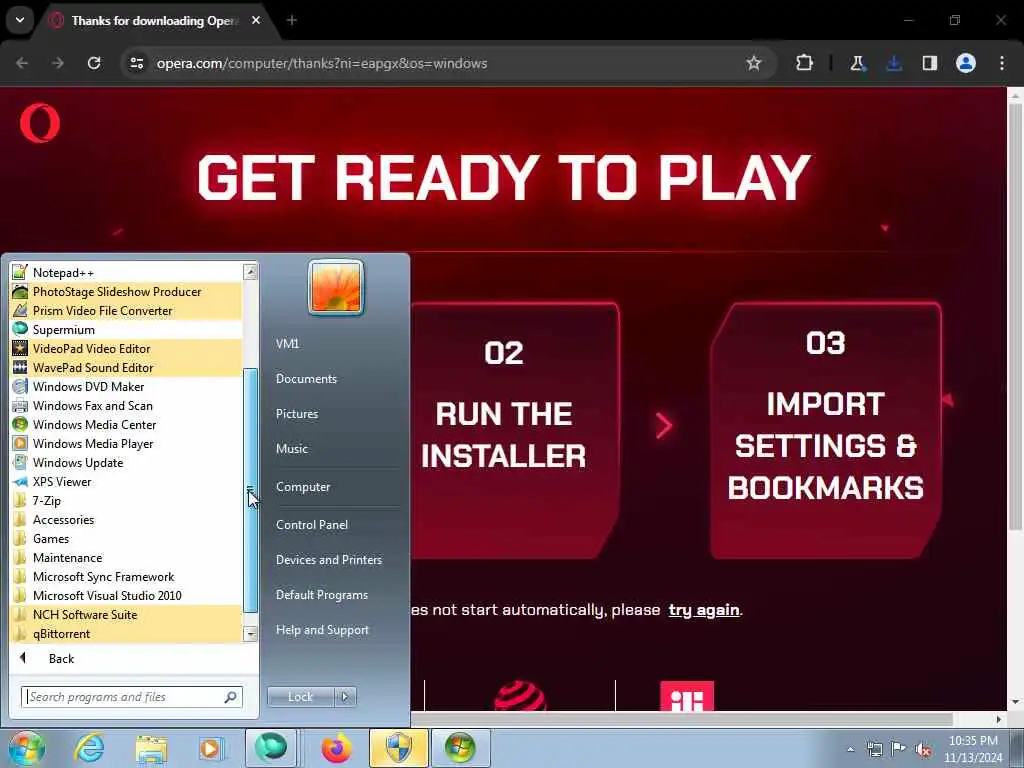This screenshot has height=768, width=1024.
Task: Launch Windows Media Center
Action: tap(126, 424)
